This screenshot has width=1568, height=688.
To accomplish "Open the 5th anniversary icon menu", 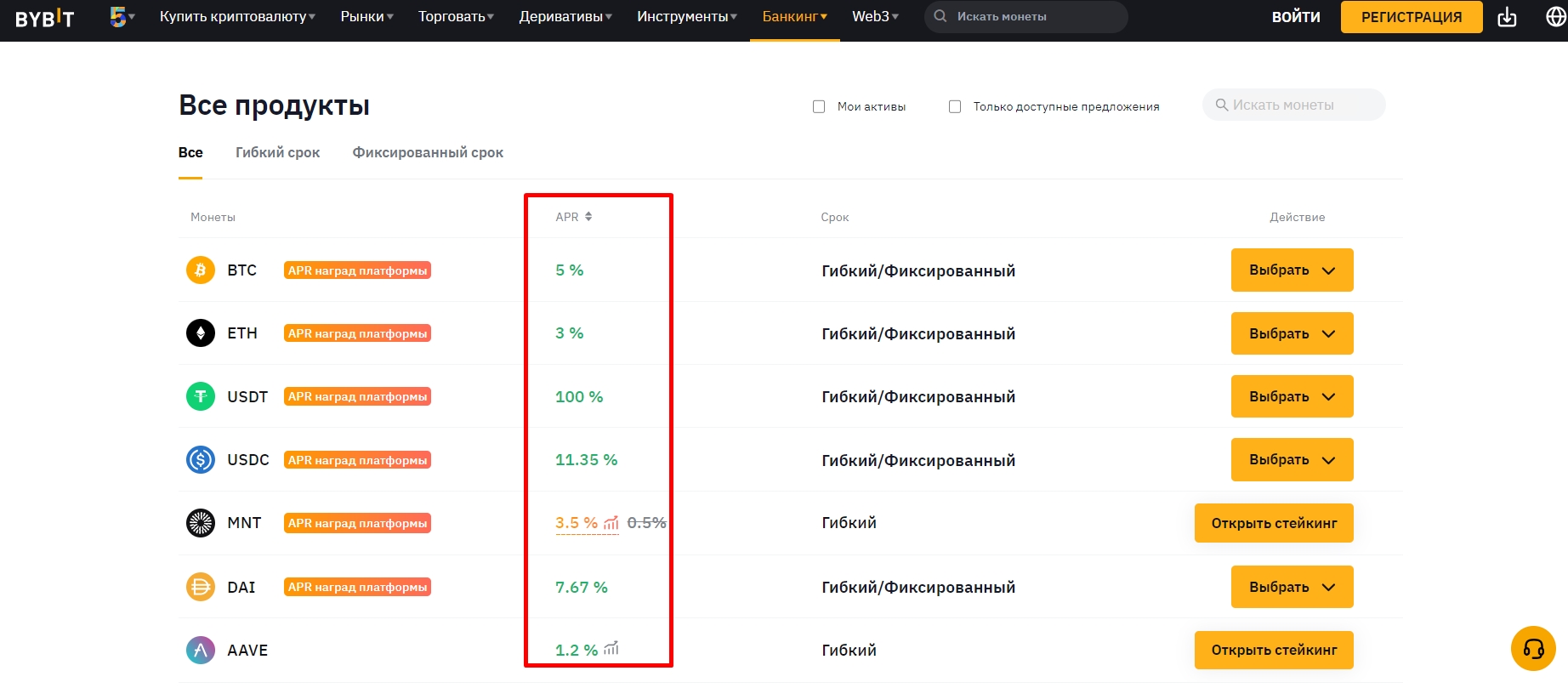I will click(122, 16).
